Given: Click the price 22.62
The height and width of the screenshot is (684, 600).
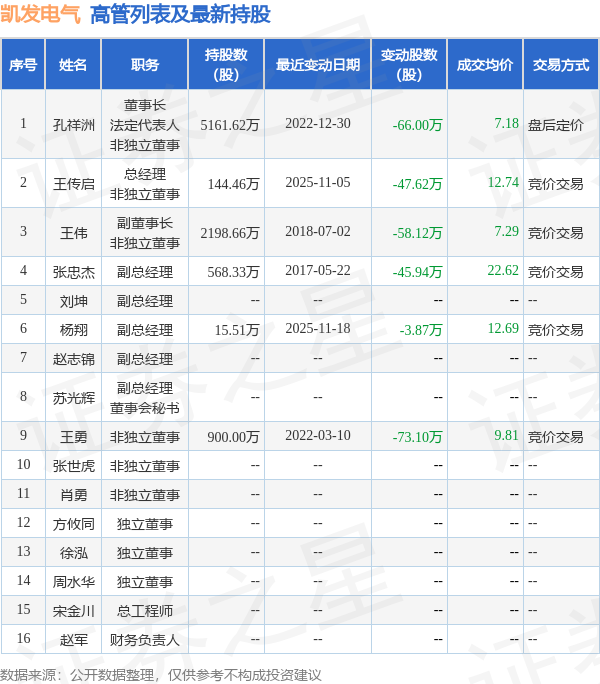Looking at the screenshot, I should [x=503, y=270].
